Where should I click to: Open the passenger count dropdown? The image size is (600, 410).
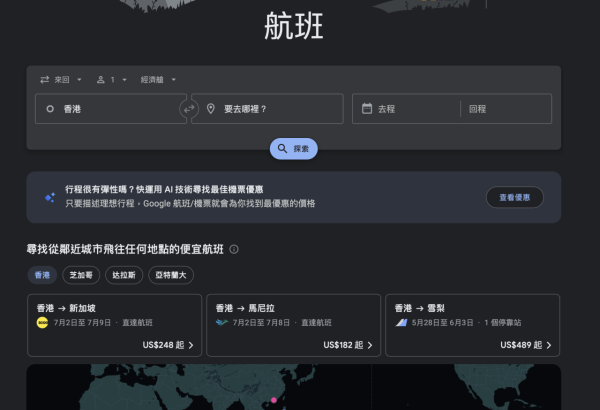[x=109, y=79]
